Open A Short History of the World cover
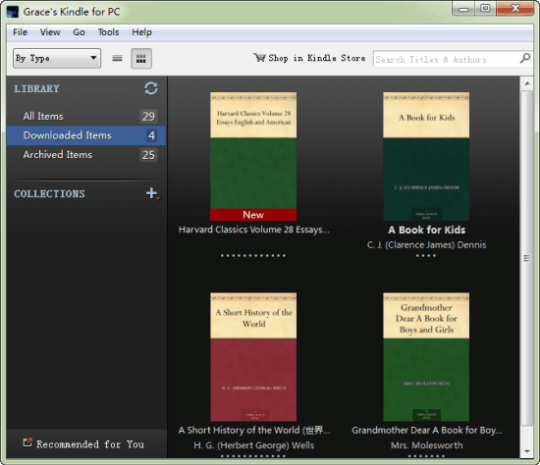 253,357
